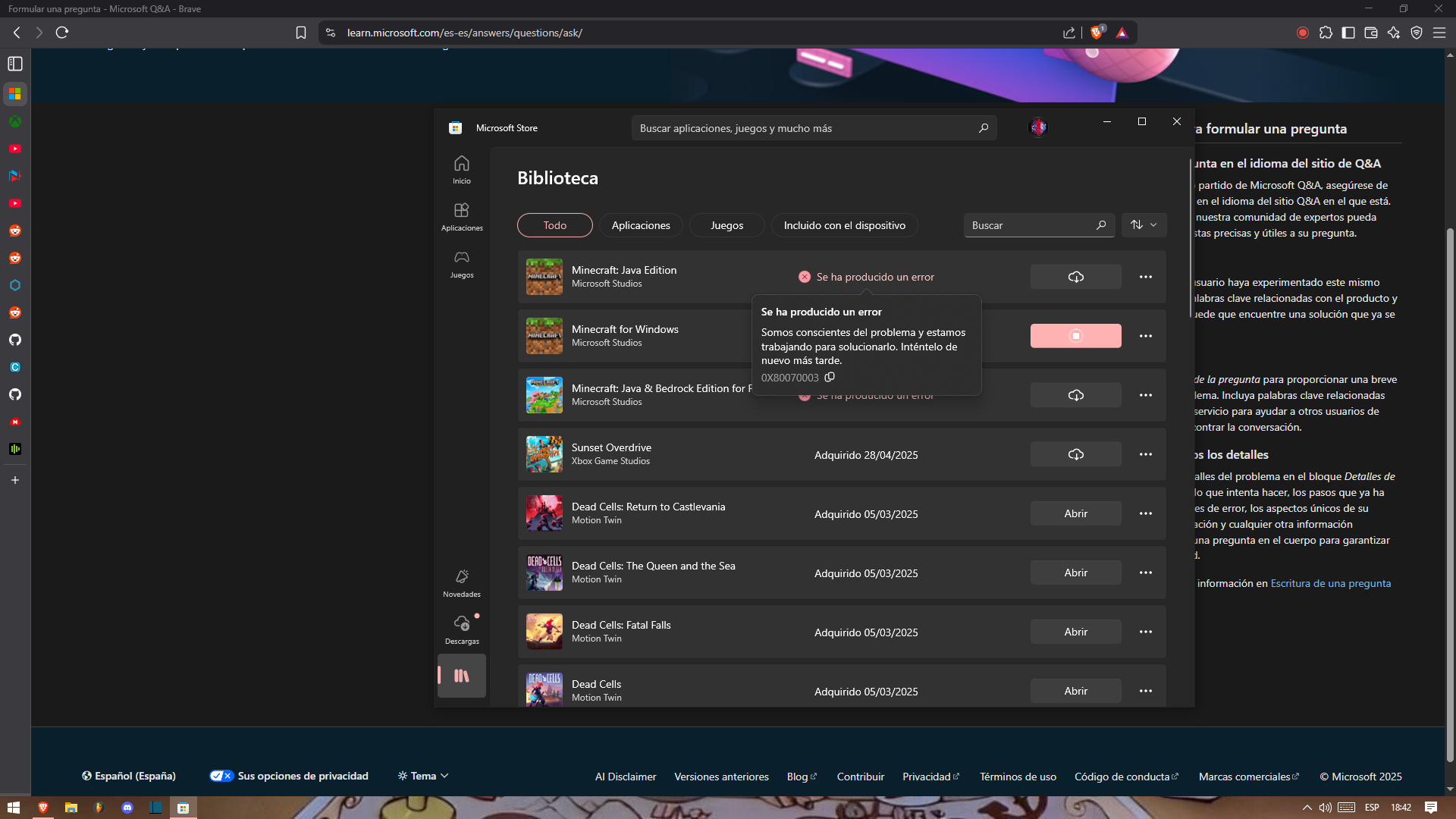Select the Biblioteca library icon in the Store sidebar

(462, 676)
